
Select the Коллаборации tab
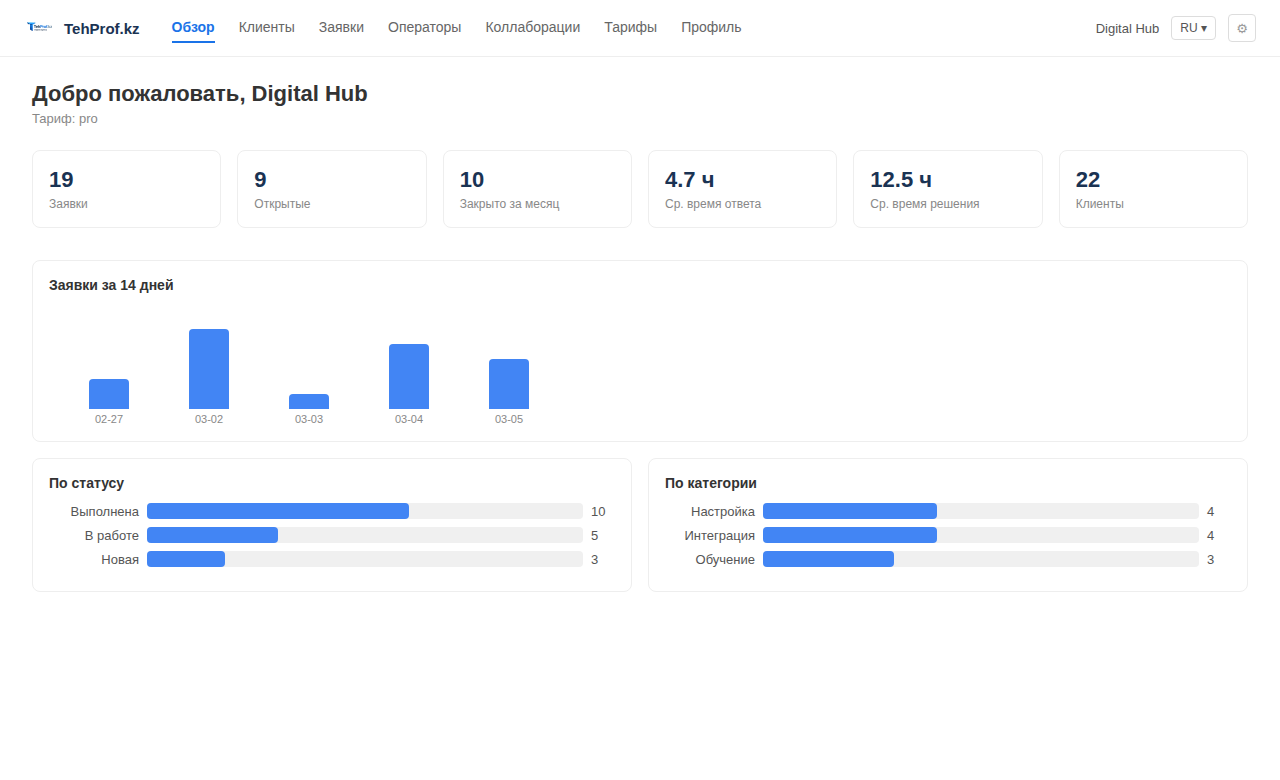point(532,28)
